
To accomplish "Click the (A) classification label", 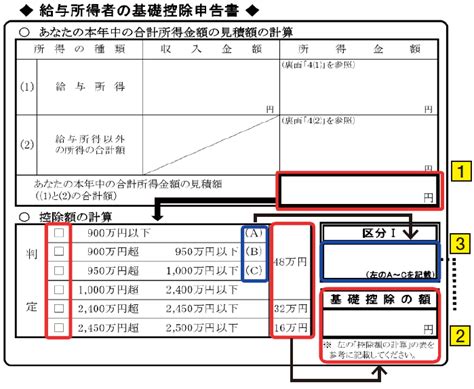I will 254,233.
